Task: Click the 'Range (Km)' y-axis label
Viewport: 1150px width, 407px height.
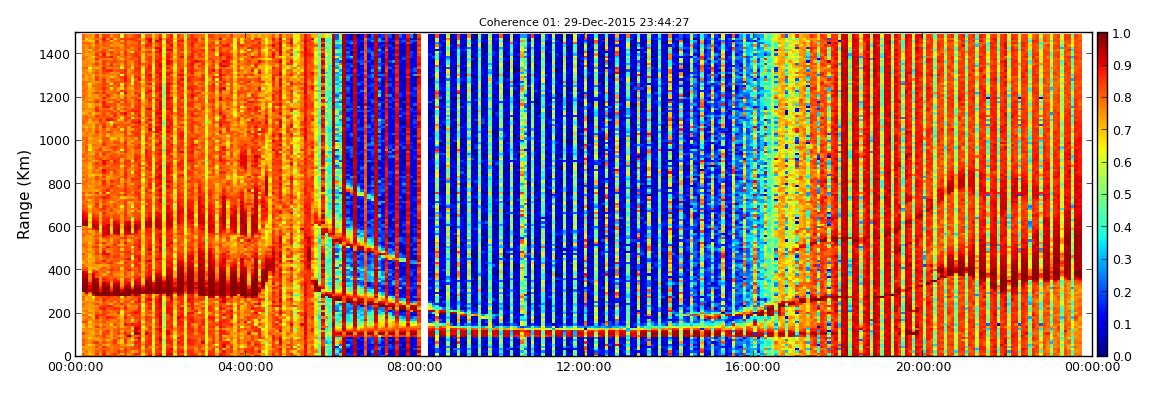Action: pos(24,194)
